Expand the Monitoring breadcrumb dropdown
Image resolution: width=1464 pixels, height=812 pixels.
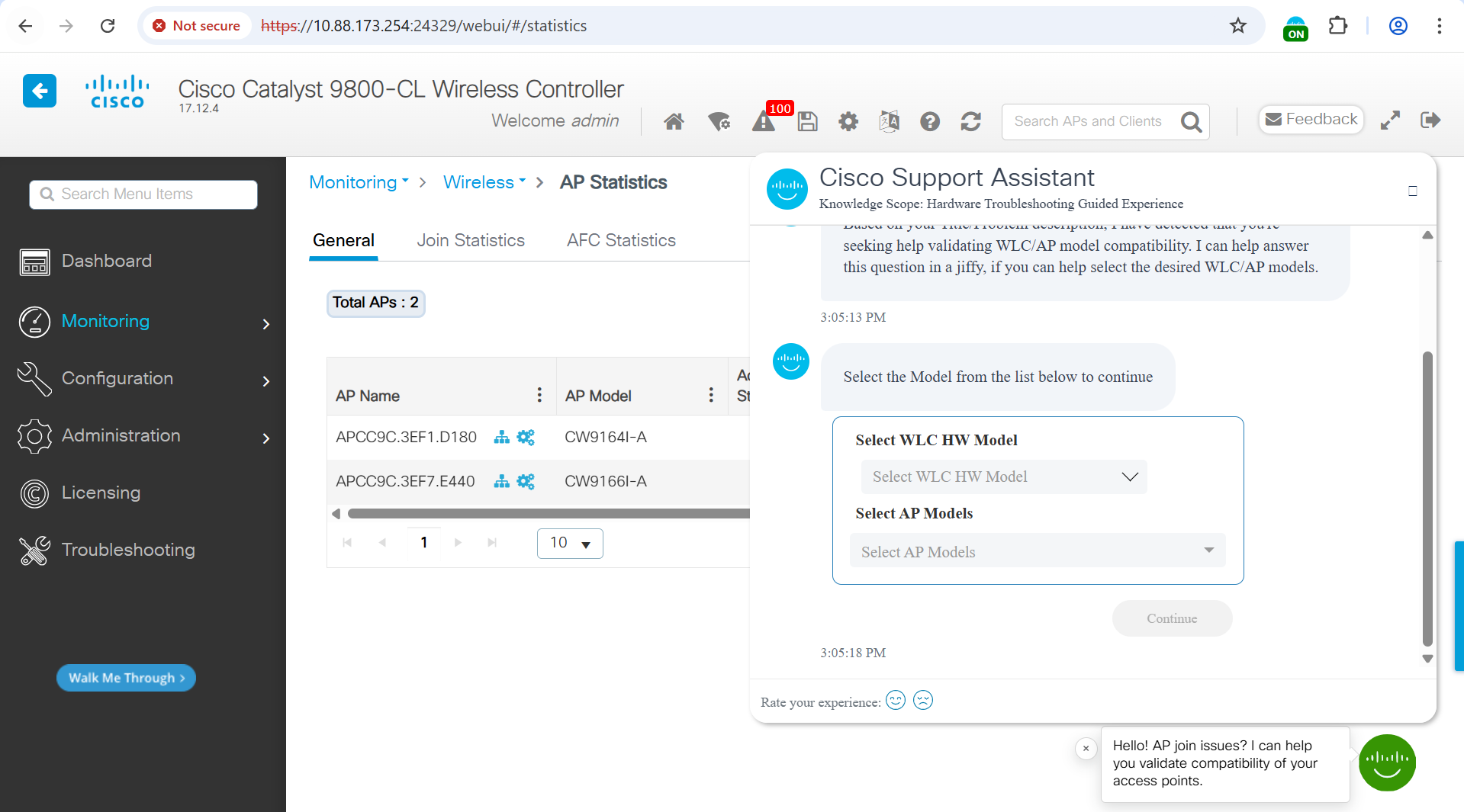coord(359,182)
